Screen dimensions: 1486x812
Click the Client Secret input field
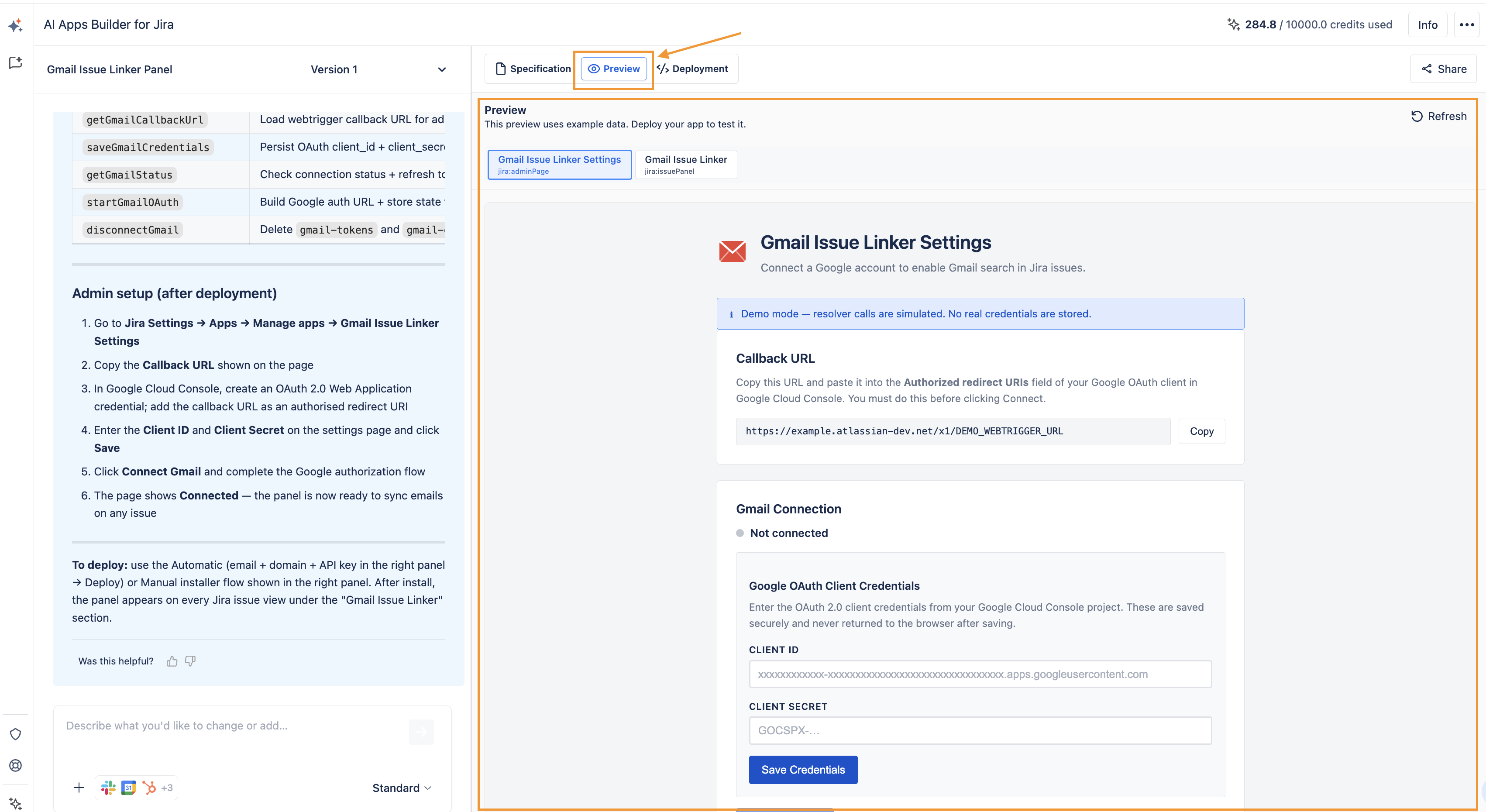pos(980,731)
